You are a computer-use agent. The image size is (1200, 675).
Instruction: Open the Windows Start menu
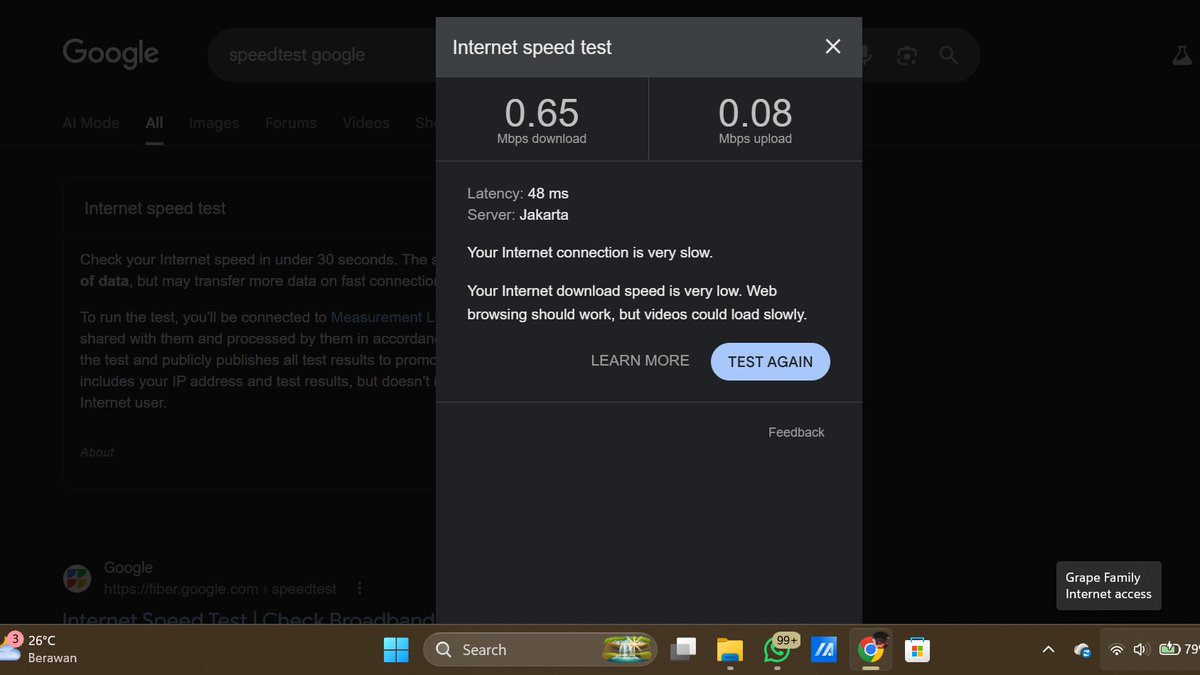pyautogui.click(x=396, y=650)
